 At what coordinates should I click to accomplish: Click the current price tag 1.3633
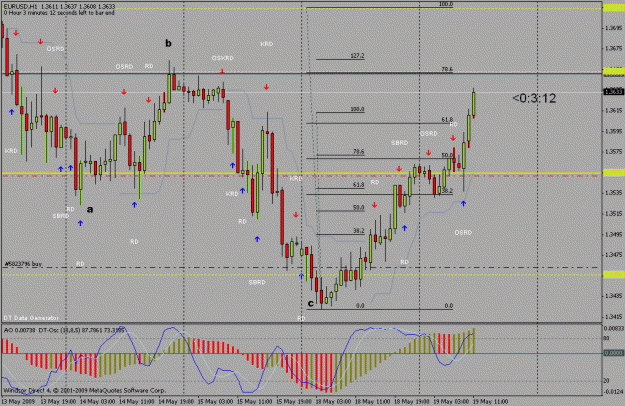coord(613,92)
